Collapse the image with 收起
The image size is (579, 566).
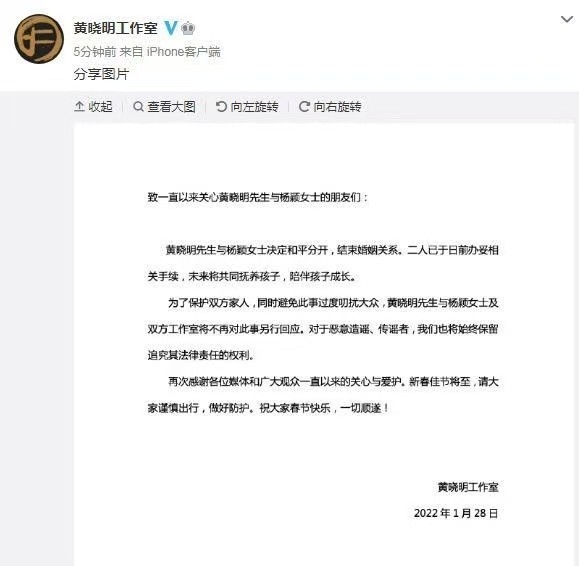[x=93, y=107]
